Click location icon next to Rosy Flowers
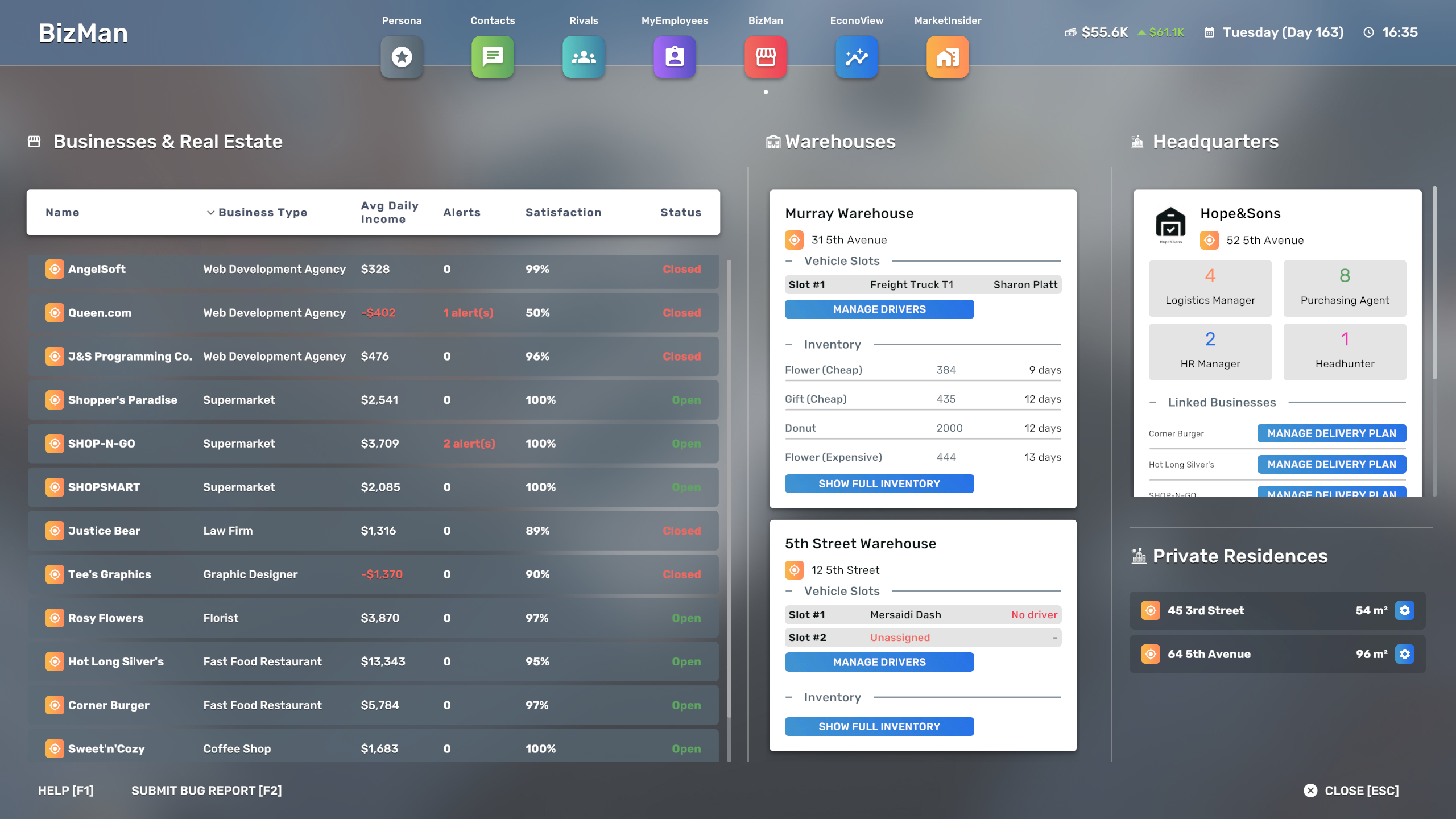The image size is (1456, 819). click(x=55, y=618)
